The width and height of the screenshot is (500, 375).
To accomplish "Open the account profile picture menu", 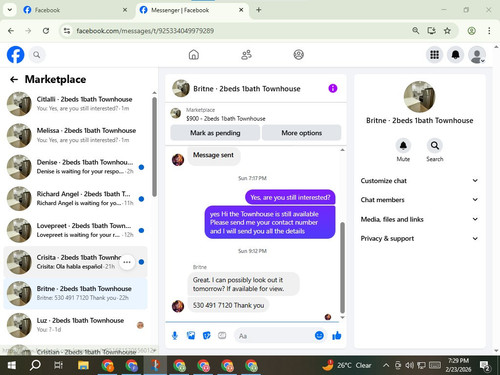I will point(477,55).
